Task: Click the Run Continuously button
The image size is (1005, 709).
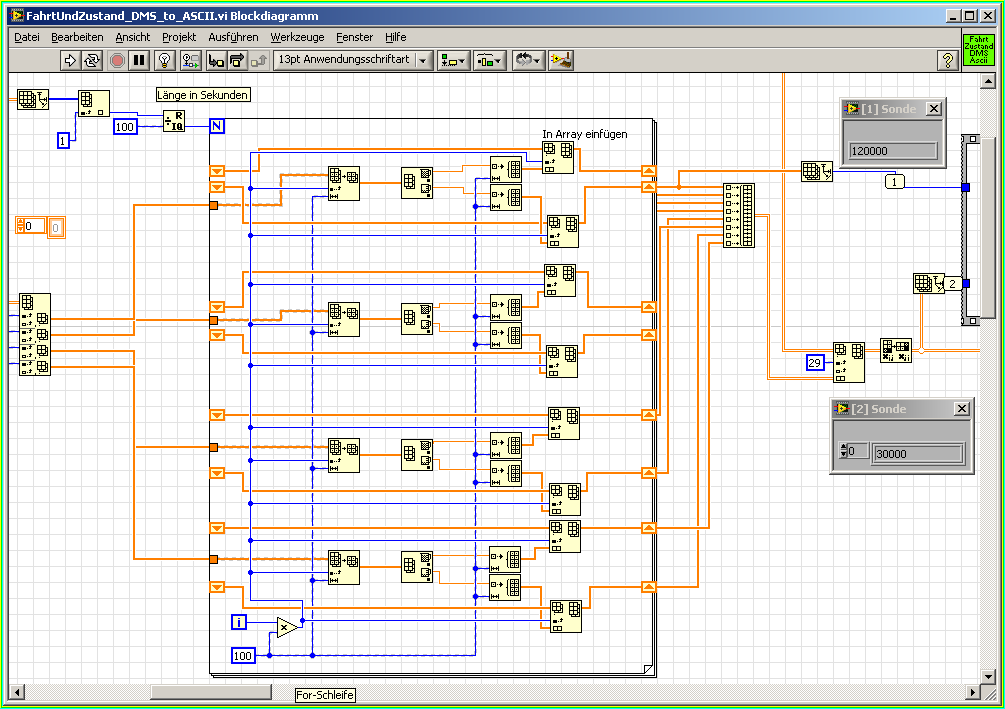Action: pyautogui.click(x=92, y=61)
